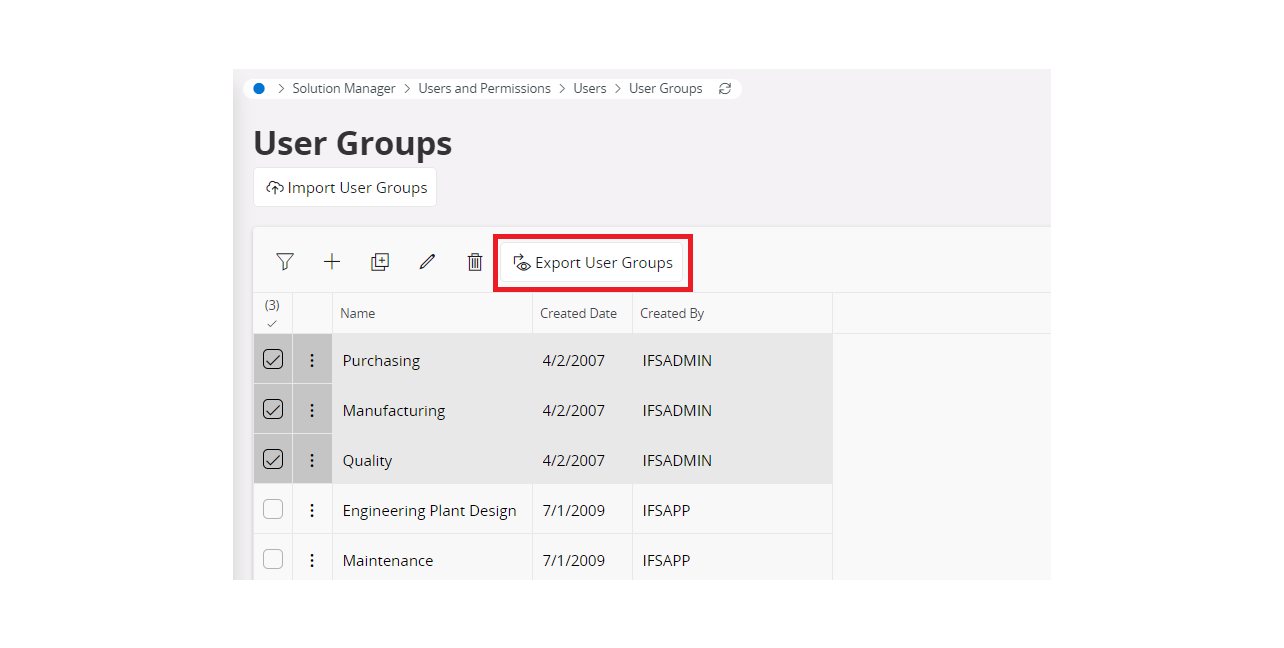Click the breadcrumb refresh icon
The height and width of the screenshot is (648, 1284).
click(x=725, y=89)
